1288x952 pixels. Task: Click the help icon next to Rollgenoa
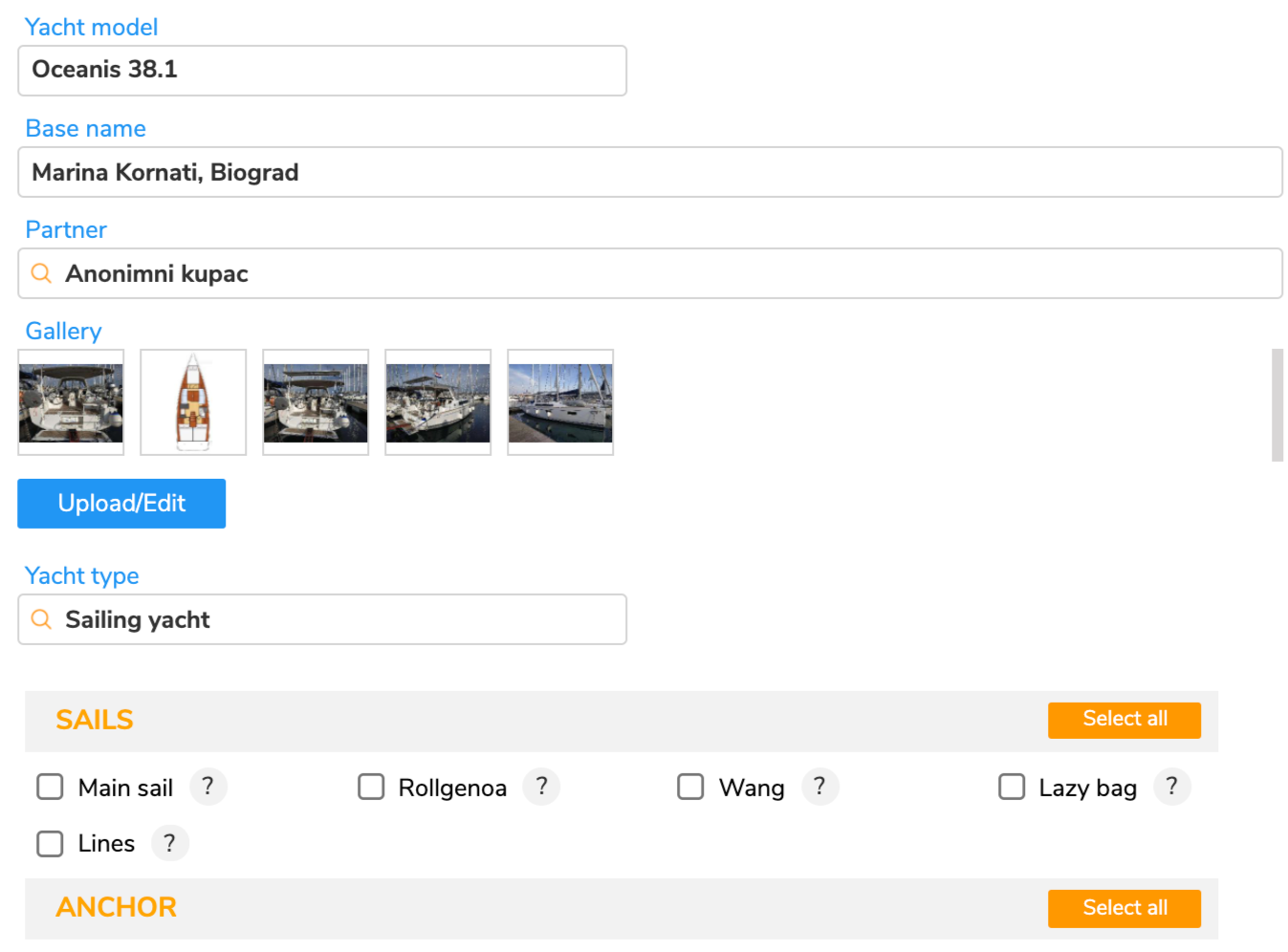click(541, 787)
